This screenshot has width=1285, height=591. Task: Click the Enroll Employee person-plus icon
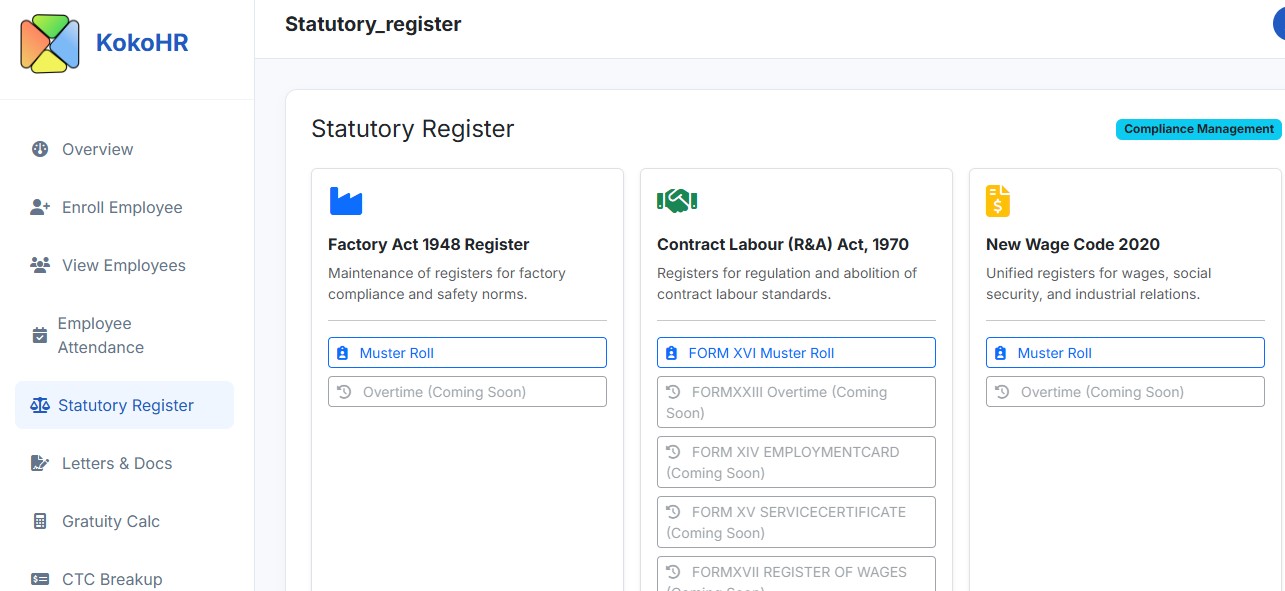(x=40, y=208)
